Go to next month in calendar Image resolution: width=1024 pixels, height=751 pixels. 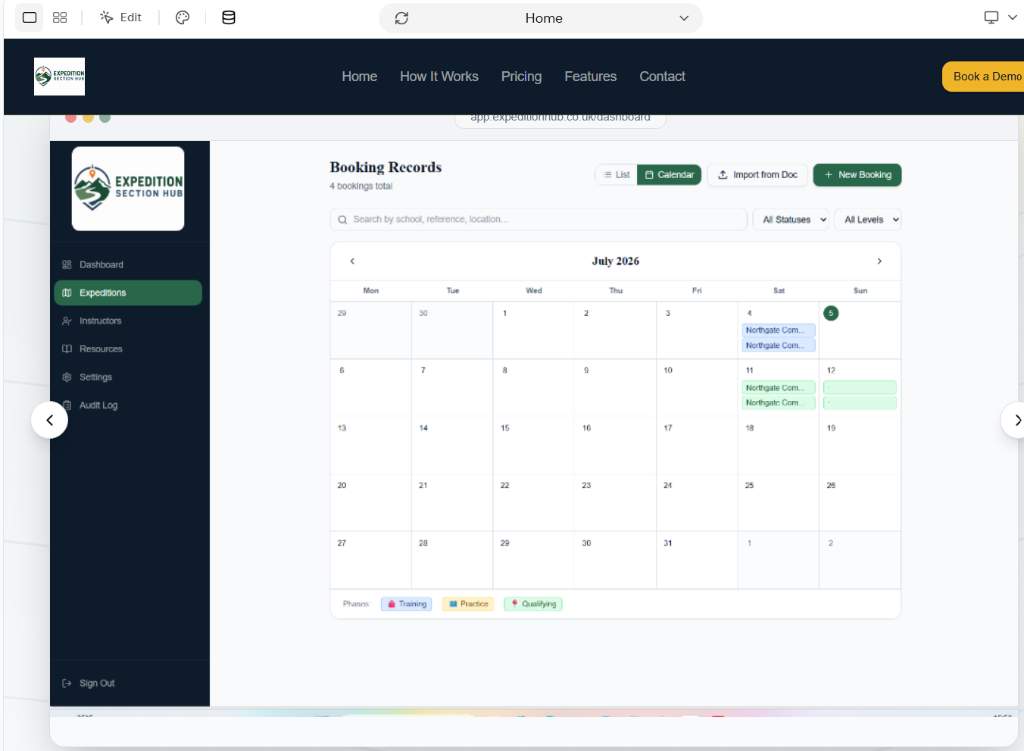pos(879,261)
